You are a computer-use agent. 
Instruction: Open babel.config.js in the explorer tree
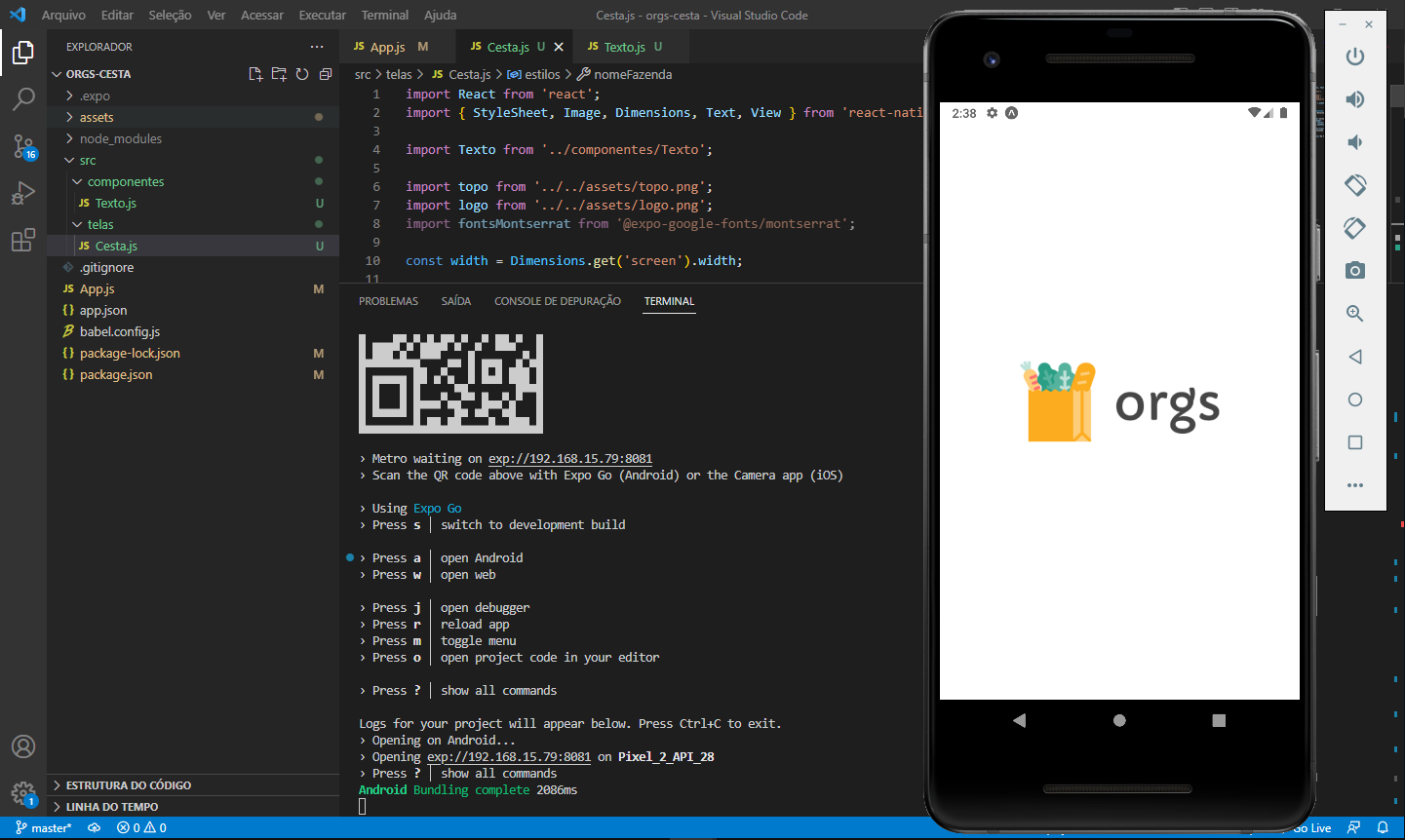pyautogui.click(x=193, y=331)
